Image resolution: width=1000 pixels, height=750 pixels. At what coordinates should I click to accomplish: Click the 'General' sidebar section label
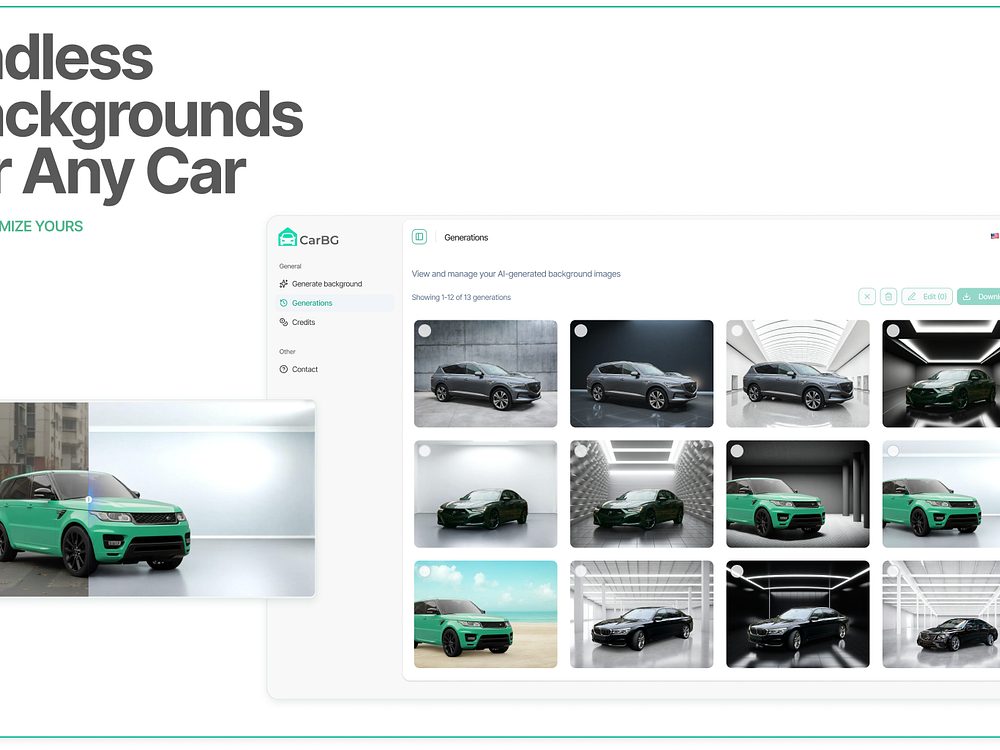pyautogui.click(x=290, y=266)
